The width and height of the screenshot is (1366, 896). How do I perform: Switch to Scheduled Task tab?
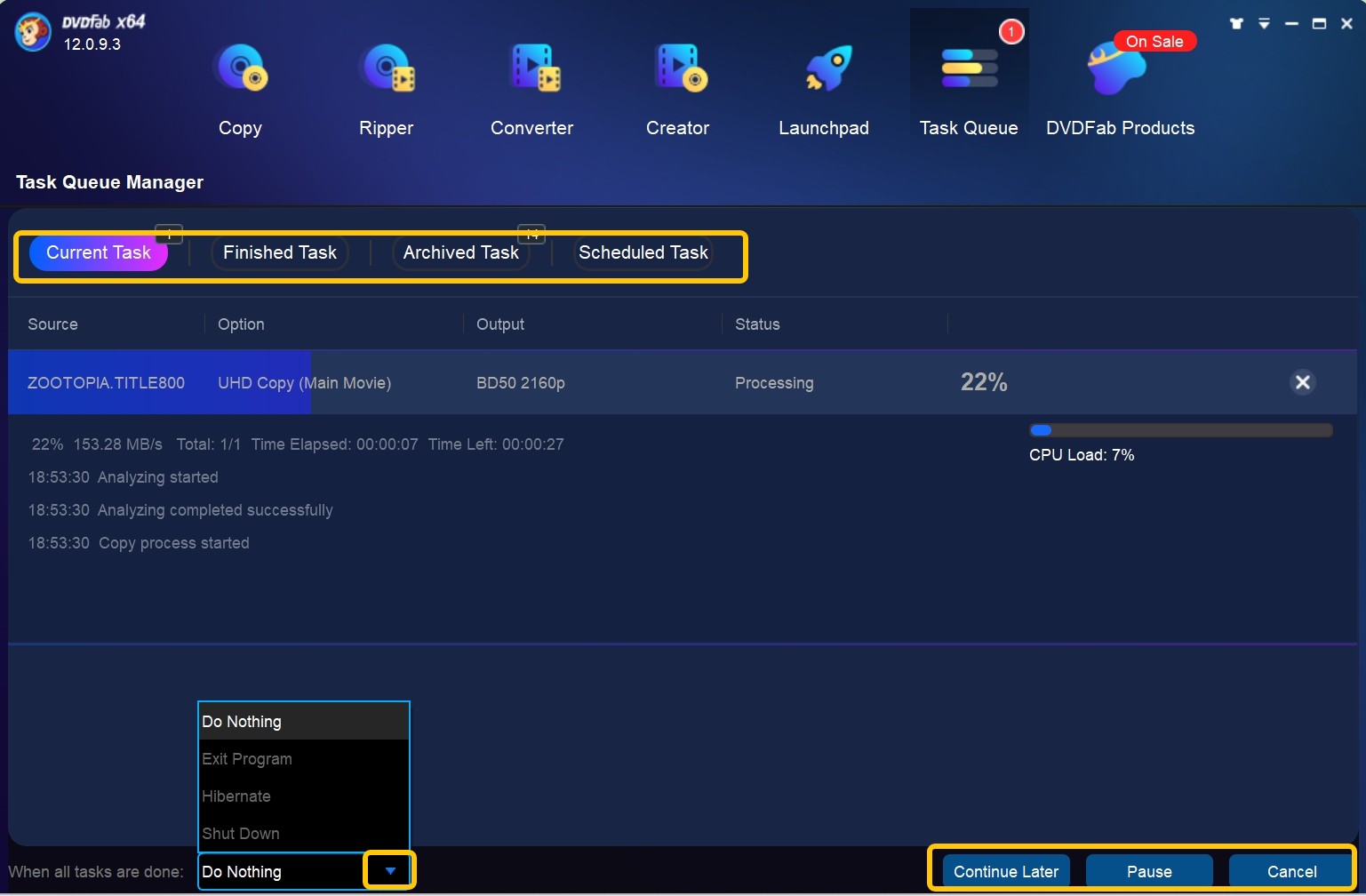643,252
